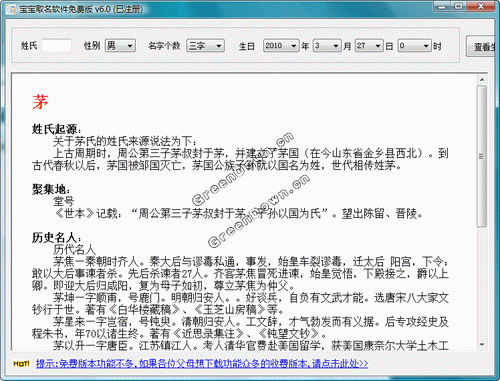Screen dimensions: 500x381
Task: Open the birth day dropdown showing 27
Action: coord(369,45)
